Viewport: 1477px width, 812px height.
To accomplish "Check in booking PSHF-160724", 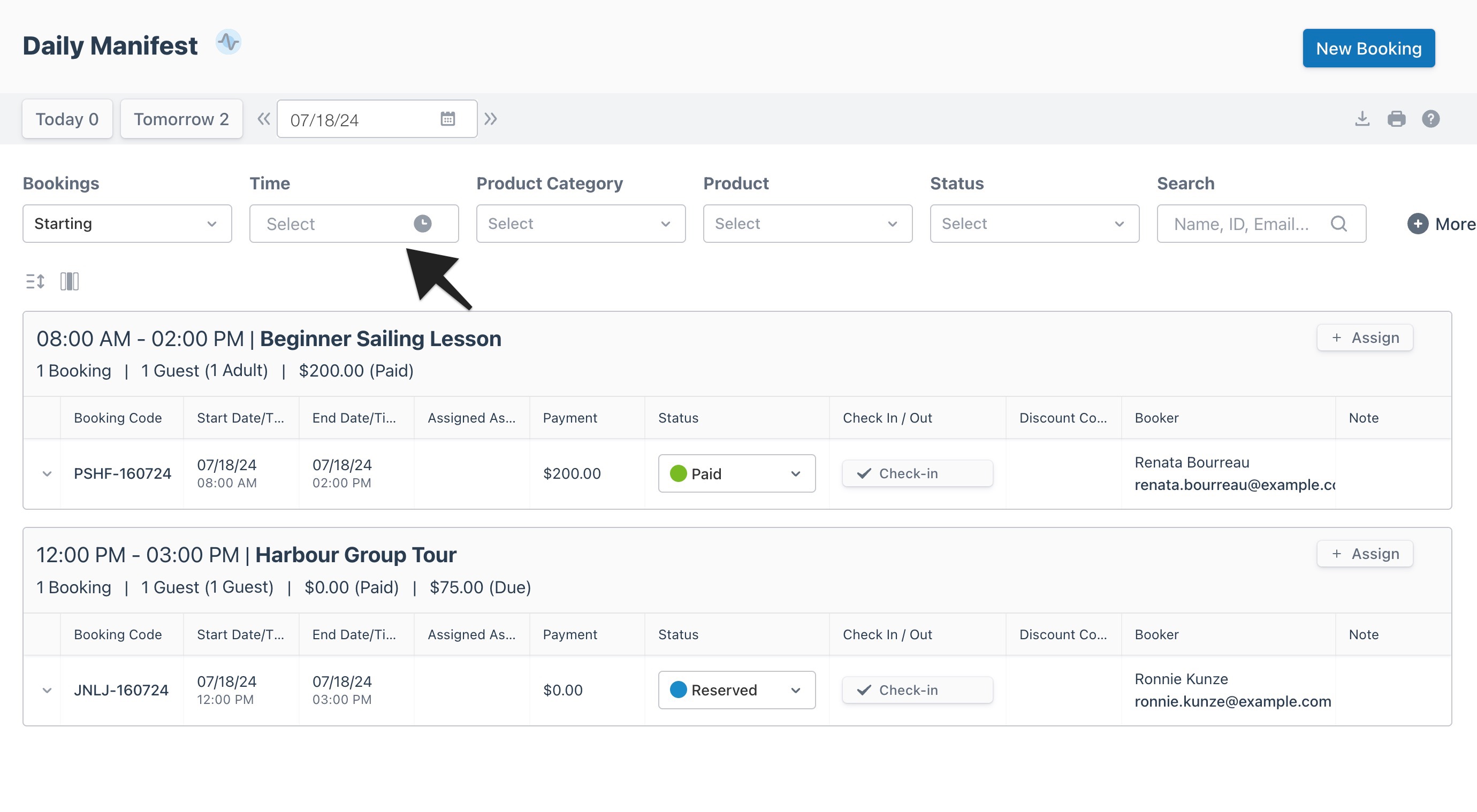I will (917, 473).
